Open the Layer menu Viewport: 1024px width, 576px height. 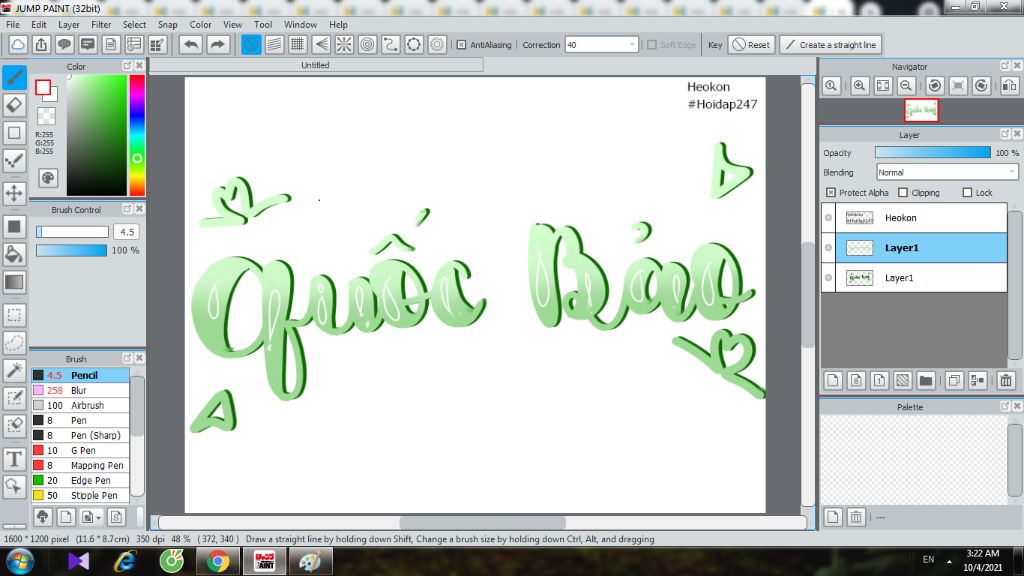point(69,24)
